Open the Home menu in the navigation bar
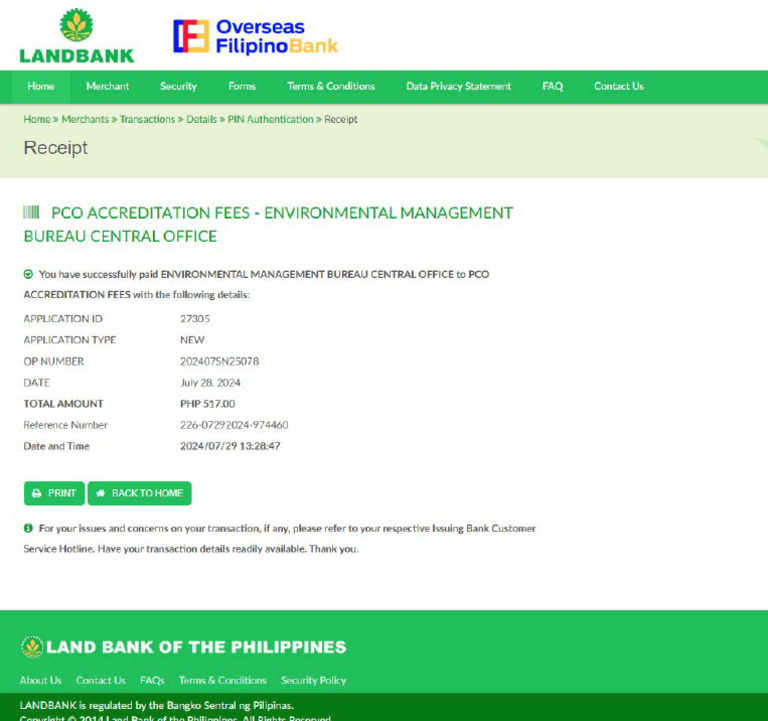Image resolution: width=768 pixels, height=721 pixels. (x=41, y=86)
